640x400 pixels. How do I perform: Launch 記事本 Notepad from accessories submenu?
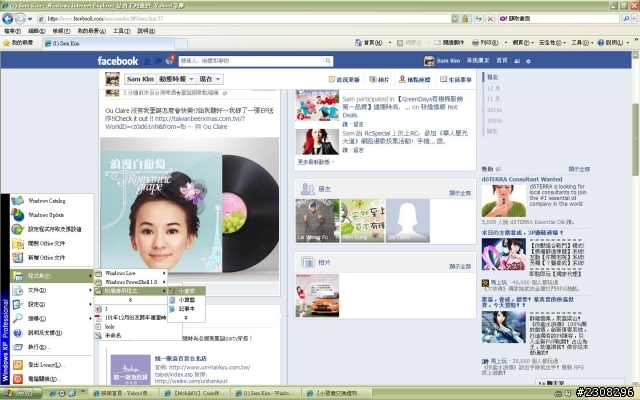(x=187, y=309)
